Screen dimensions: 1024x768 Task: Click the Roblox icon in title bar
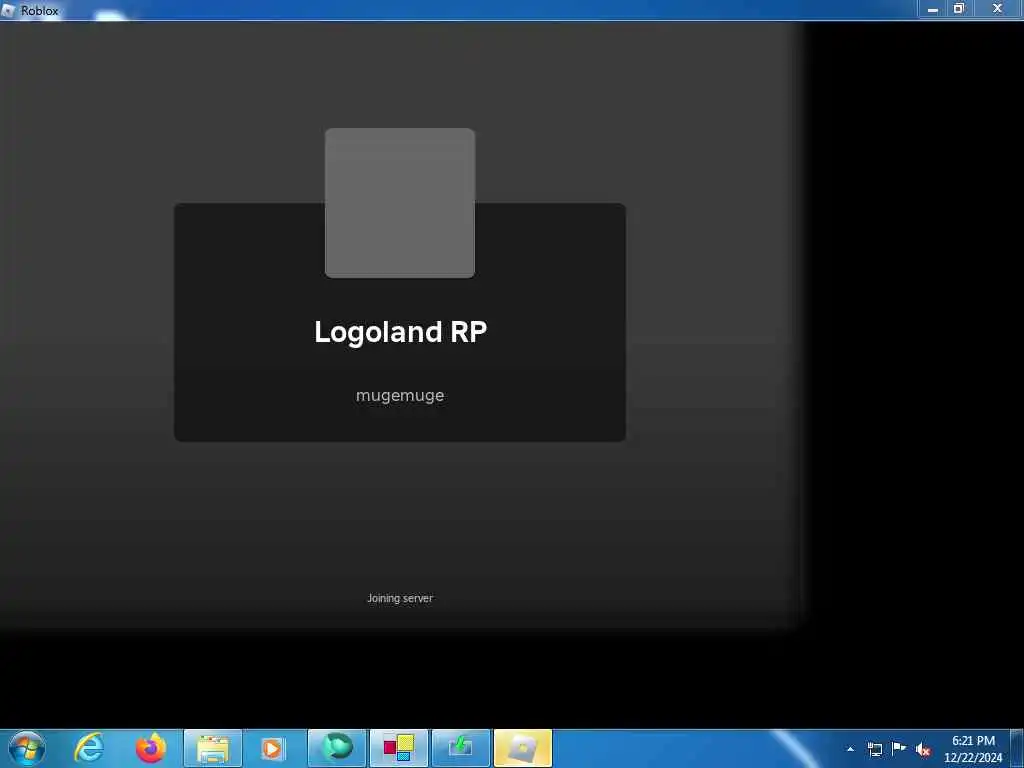(8, 10)
